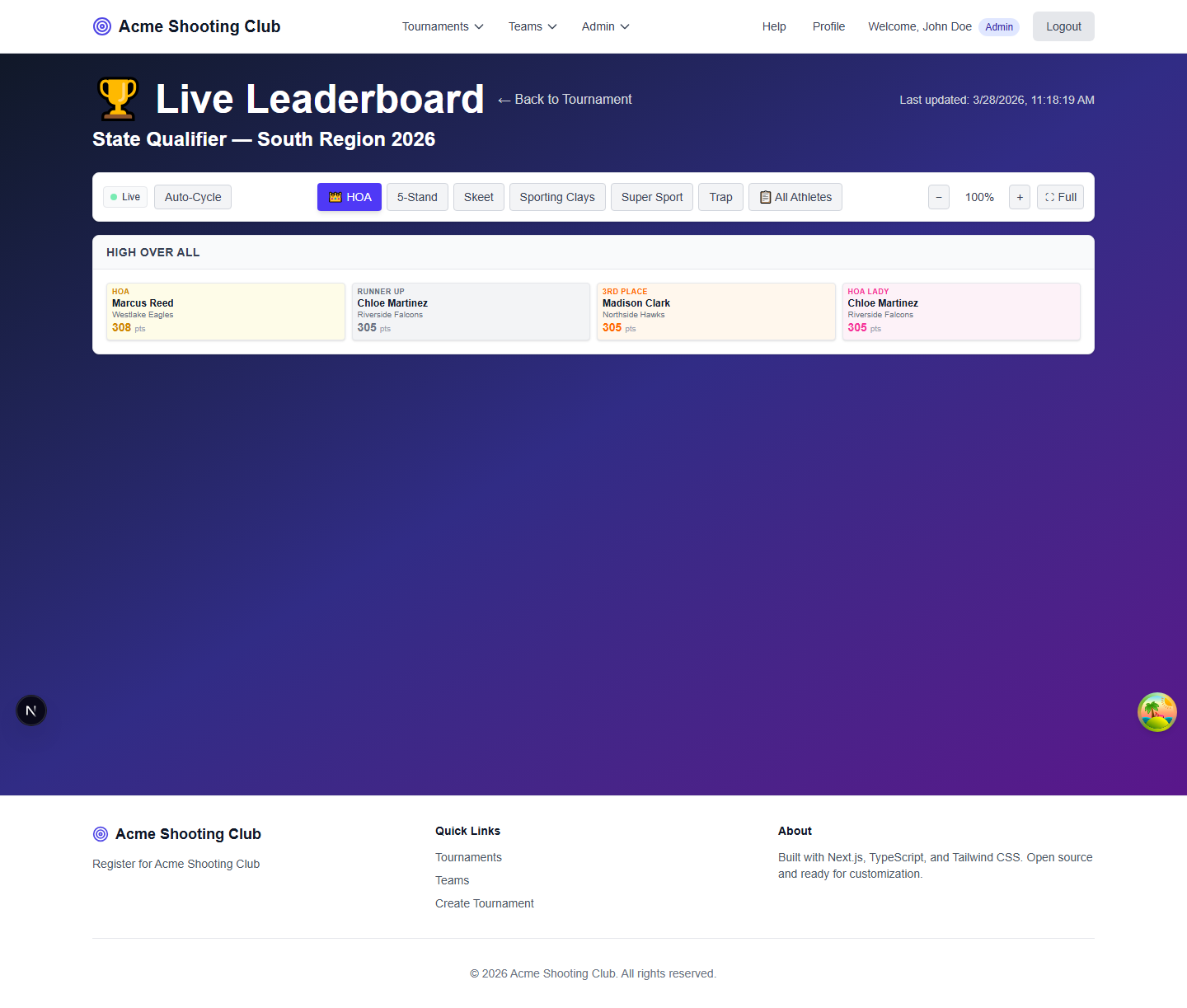Click the 100% zoom level display
The height and width of the screenshot is (1008, 1187).
click(x=979, y=197)
